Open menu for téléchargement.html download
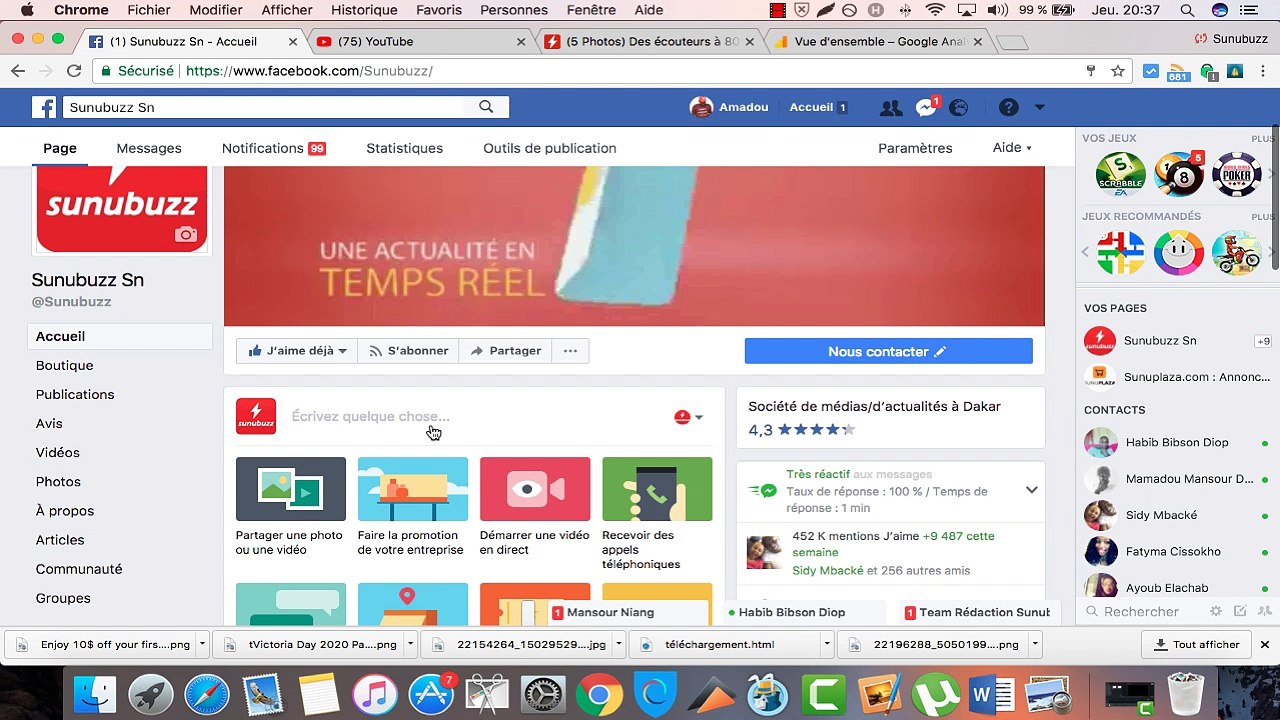The height and width of the screenshot is (720, 1280). click(x=827, y=645)
